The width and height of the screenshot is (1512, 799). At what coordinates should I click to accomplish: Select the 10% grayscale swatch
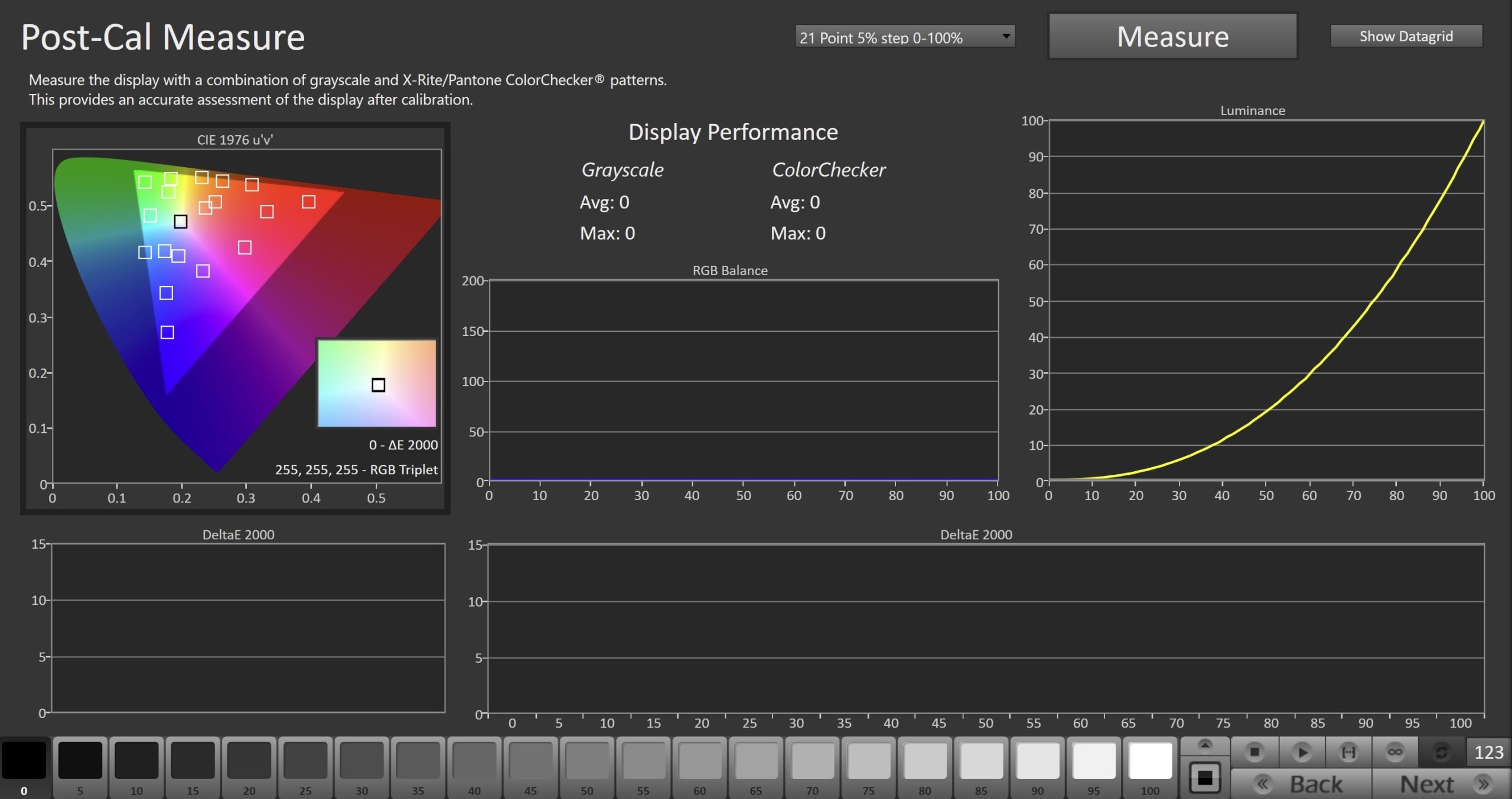tap(136, 768)
